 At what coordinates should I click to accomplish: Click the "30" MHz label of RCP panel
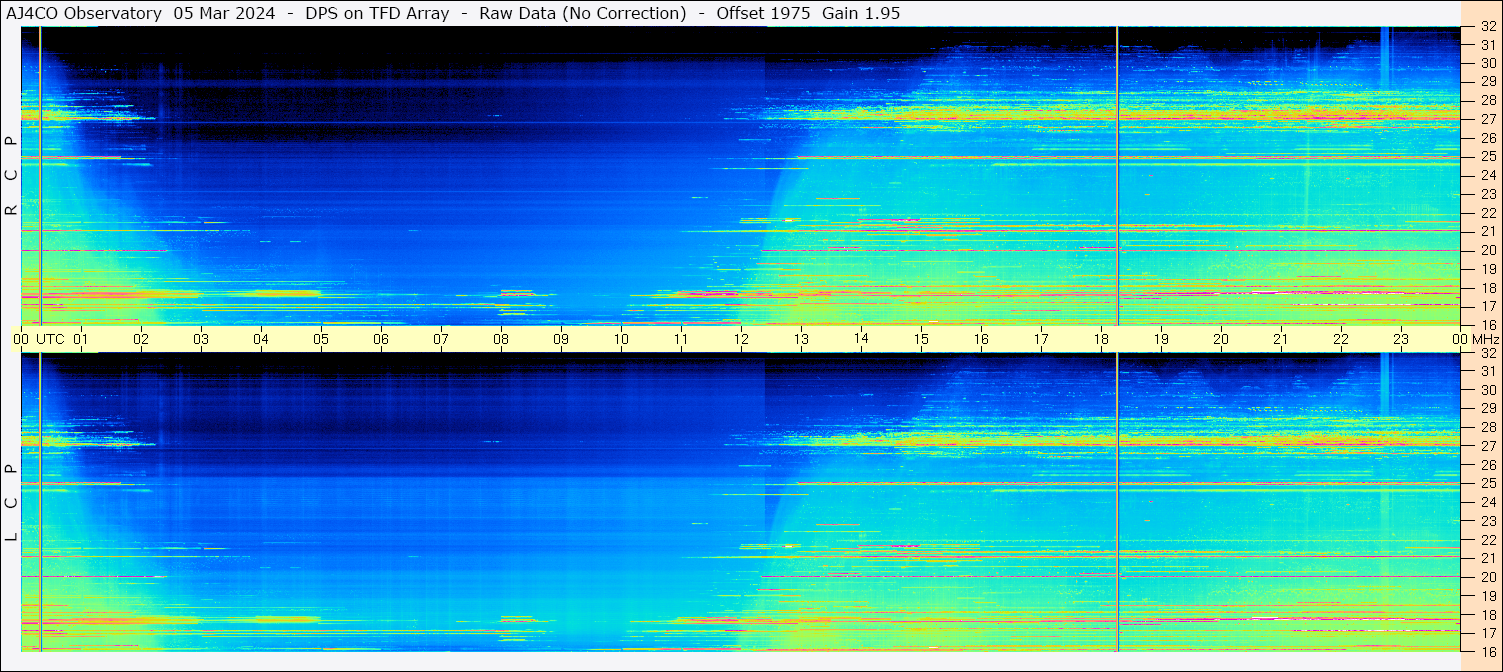click(x=1487, y=63)
